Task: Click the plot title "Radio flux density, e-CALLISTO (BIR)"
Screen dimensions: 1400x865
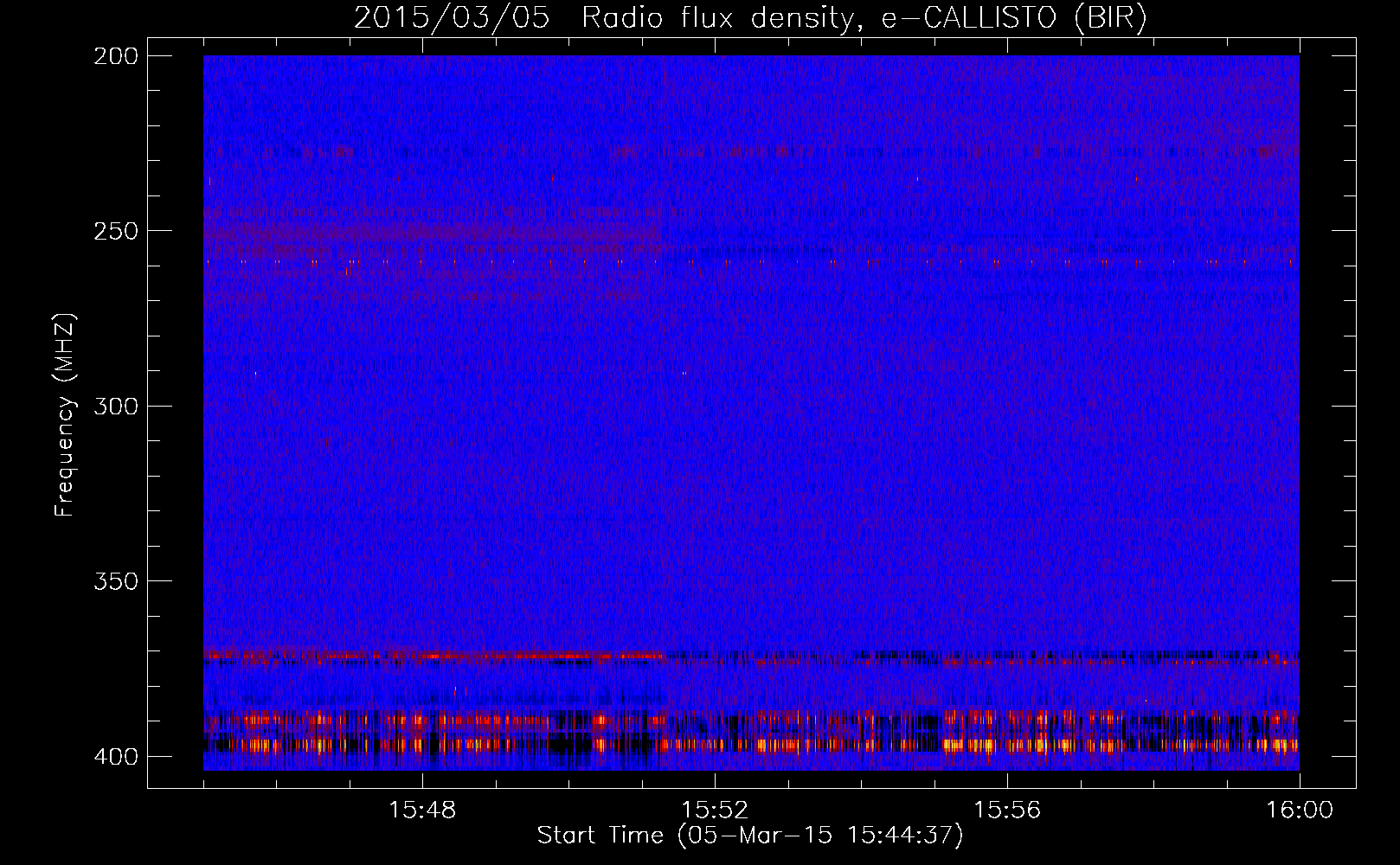Action: [864, 18]
